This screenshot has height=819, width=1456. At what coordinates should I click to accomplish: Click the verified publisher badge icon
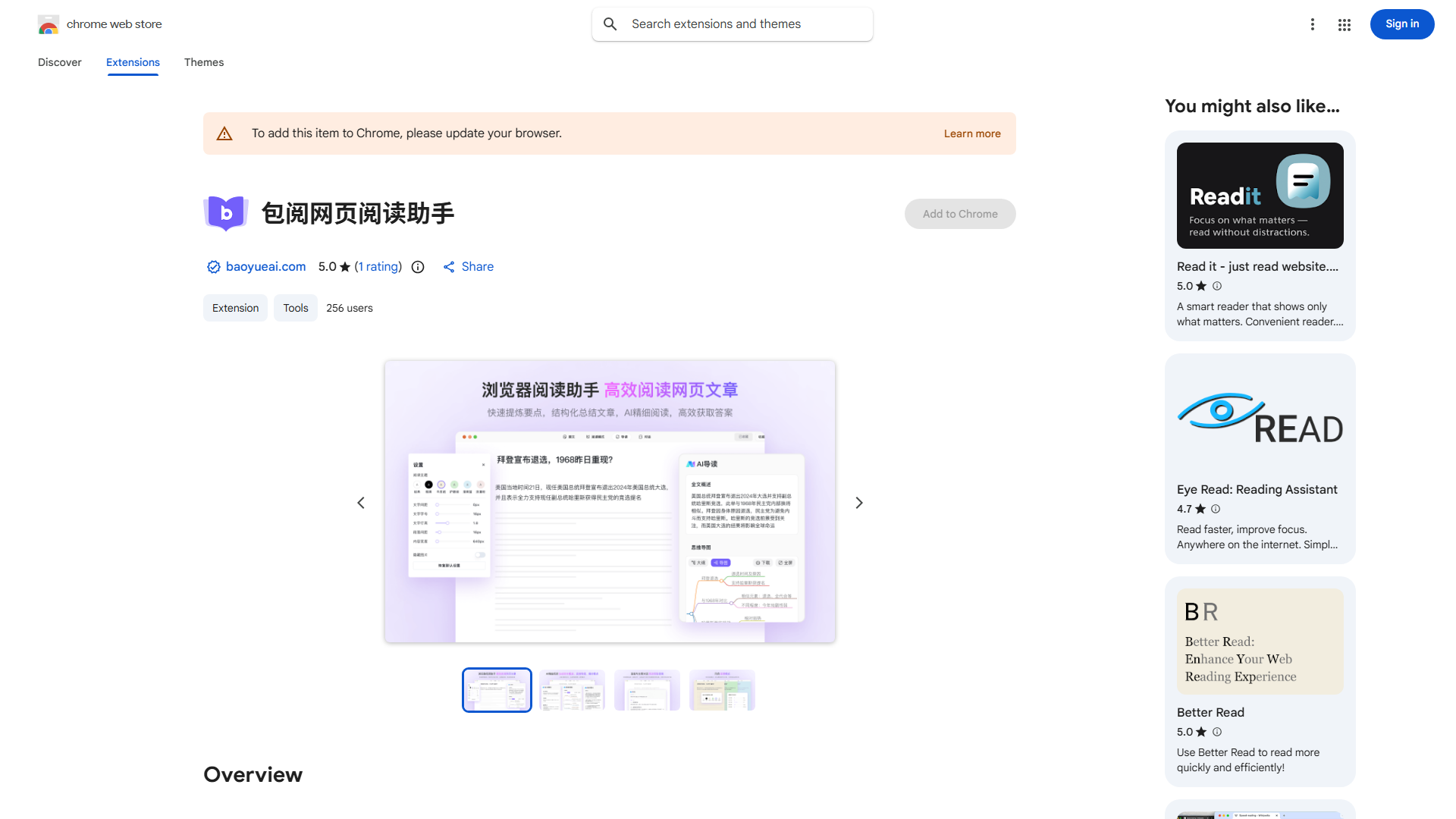(213, 267)
